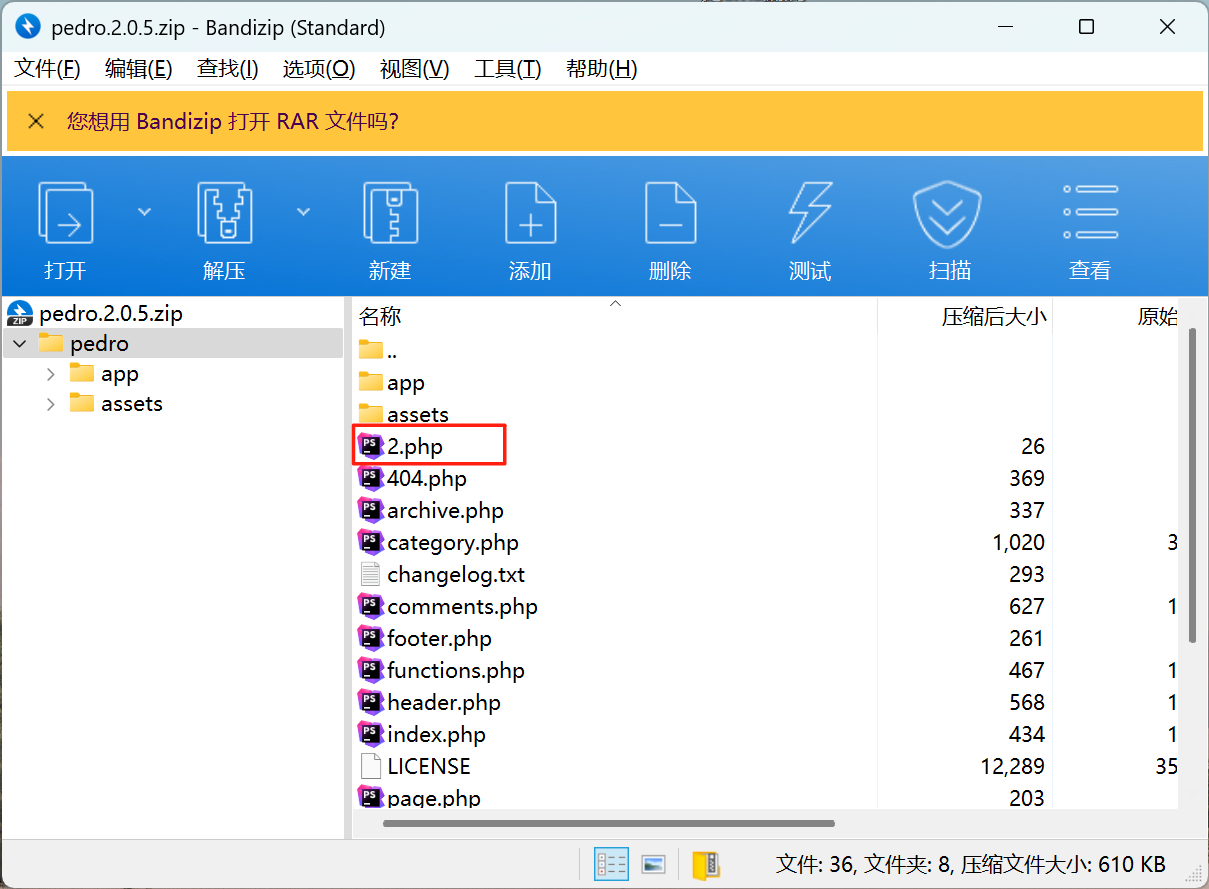Image resolution: width=1209 pixels, height=889 pixels.
Task: Click the Bandizip title bar app icon
Action: pyautogui.click(x=28, y=27)
